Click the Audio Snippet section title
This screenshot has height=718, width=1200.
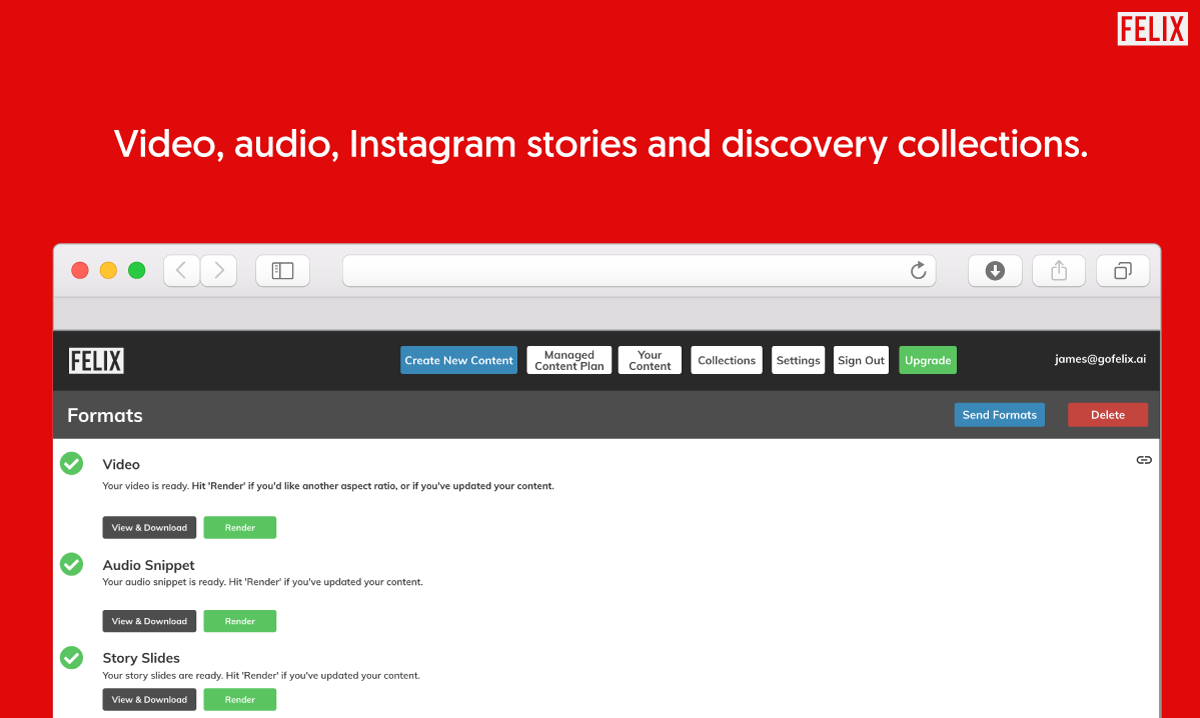(x=149, y=565)
